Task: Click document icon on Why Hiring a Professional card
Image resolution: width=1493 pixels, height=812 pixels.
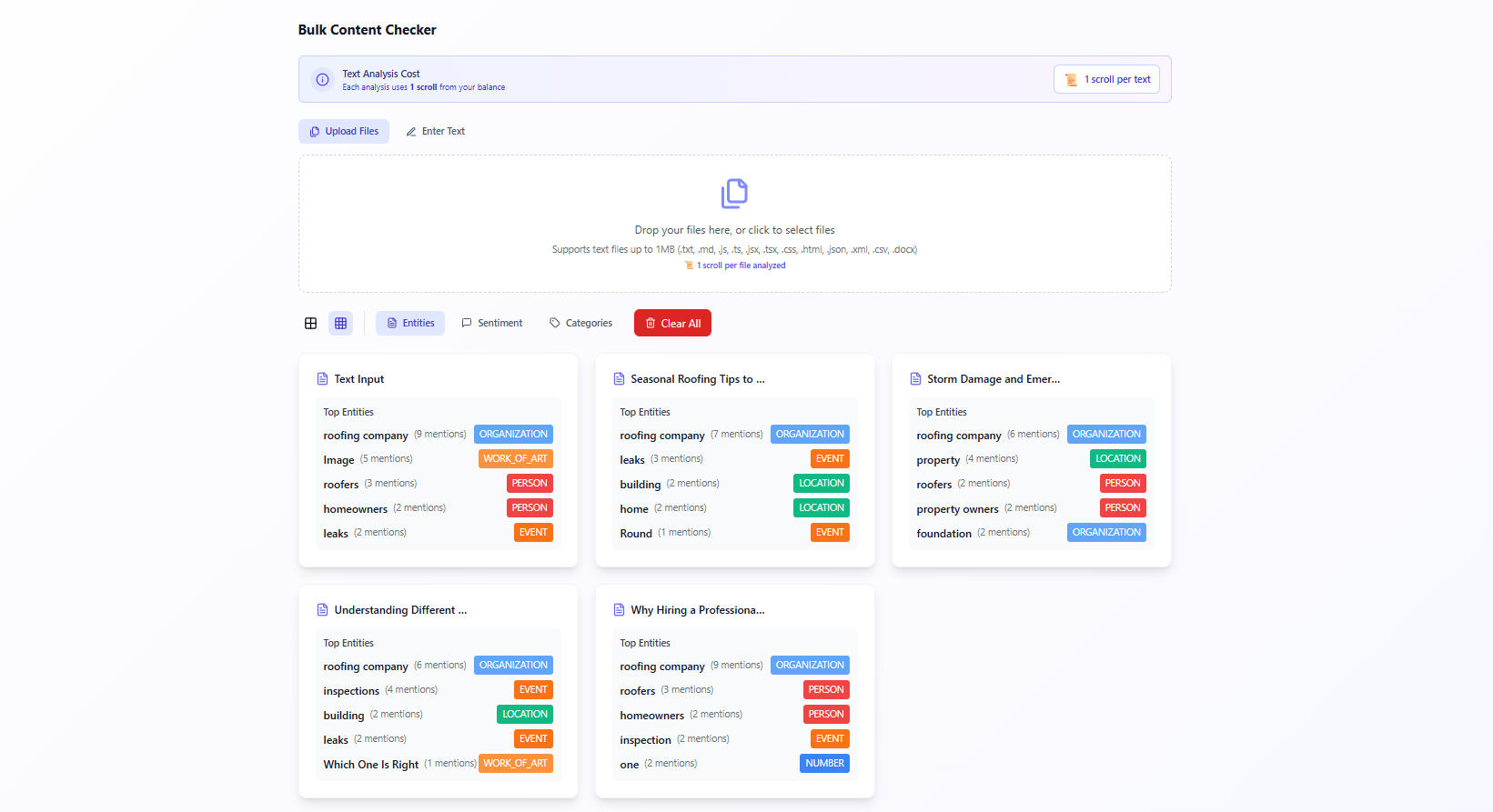Action: [x=619, y=610]
